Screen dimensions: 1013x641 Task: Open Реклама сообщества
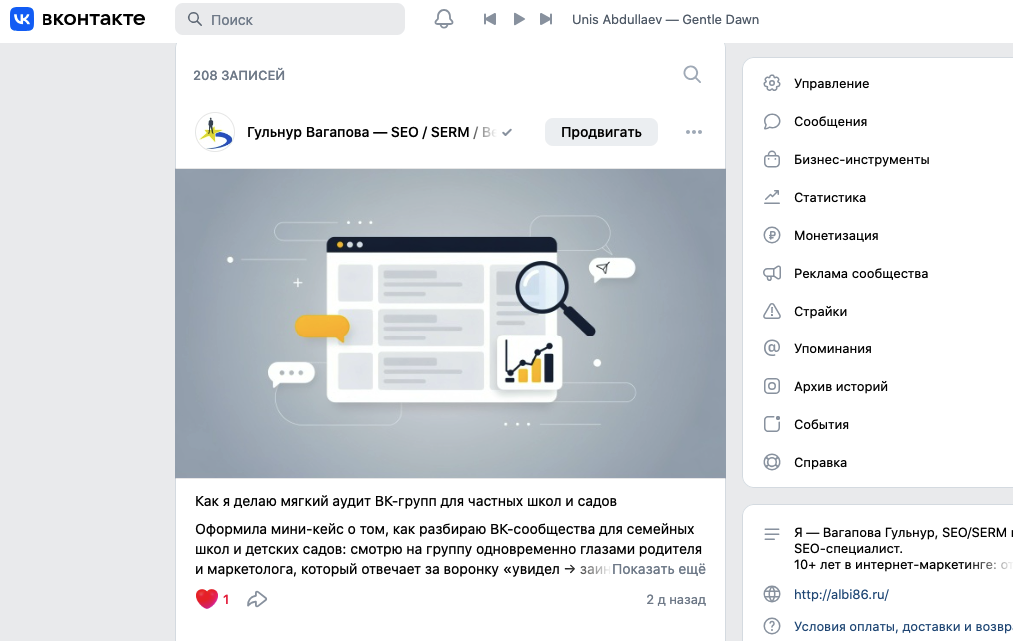tap(861, 273)
